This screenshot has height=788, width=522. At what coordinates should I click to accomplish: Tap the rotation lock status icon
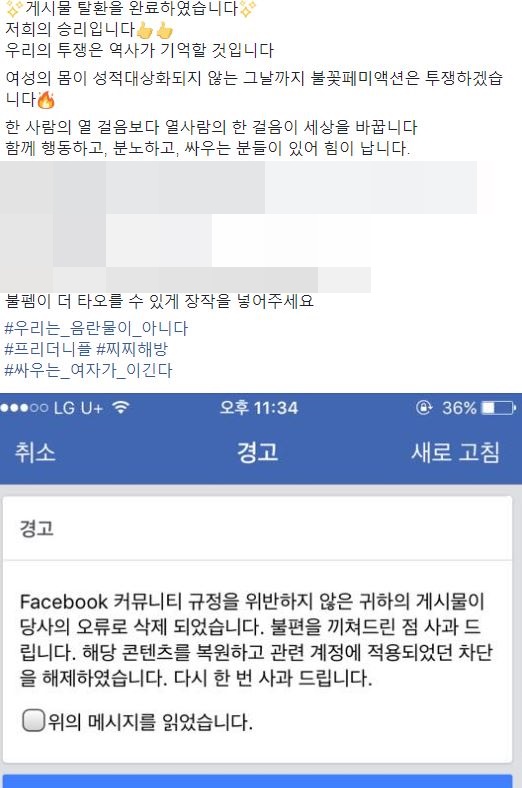(424, 408)
